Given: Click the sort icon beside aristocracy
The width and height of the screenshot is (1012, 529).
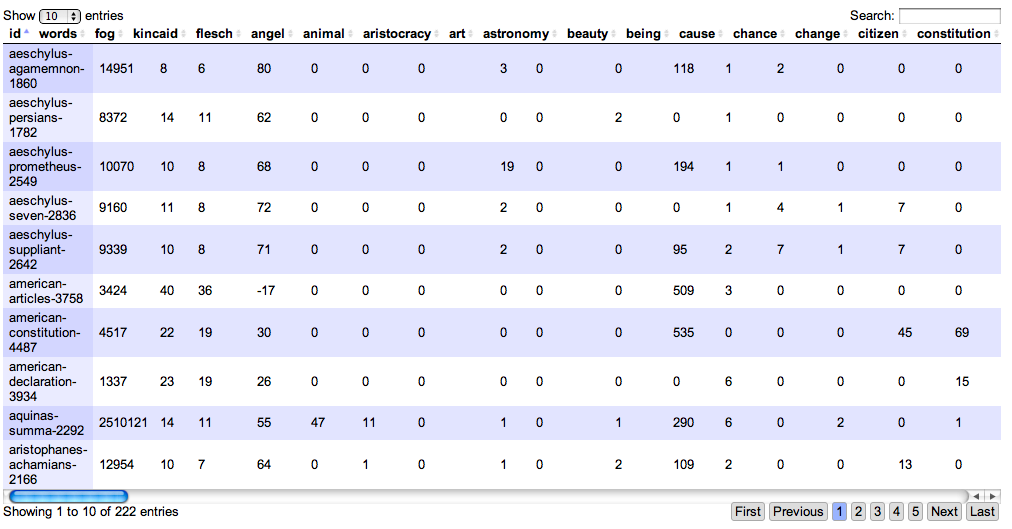Looking at the screenshot, I should [437, 34].
